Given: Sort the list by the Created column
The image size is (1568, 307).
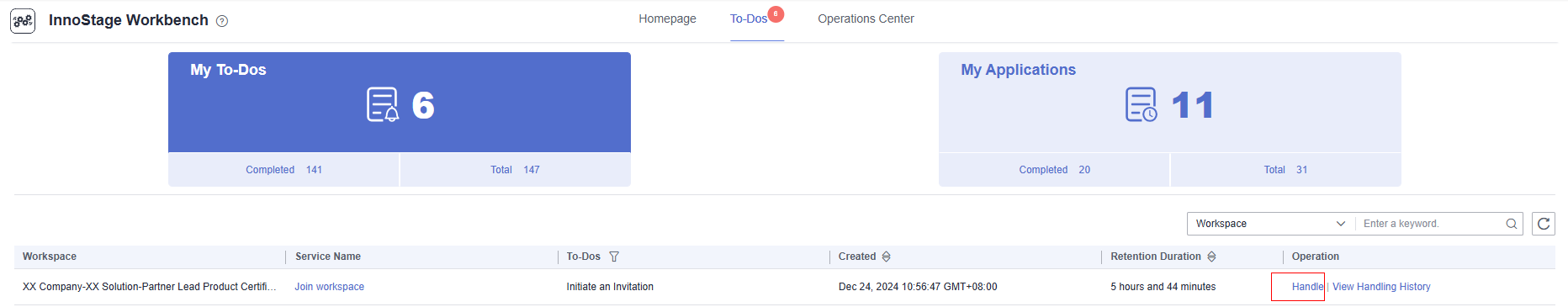Looking at the screenshot, I should (x=886, y=257).
